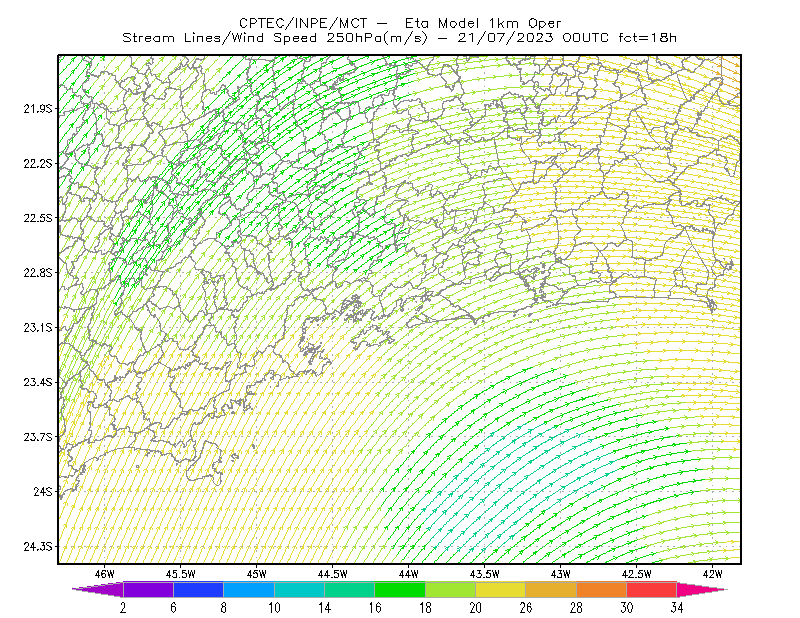Click the 22.8S latitude axis label

[37, 273]
